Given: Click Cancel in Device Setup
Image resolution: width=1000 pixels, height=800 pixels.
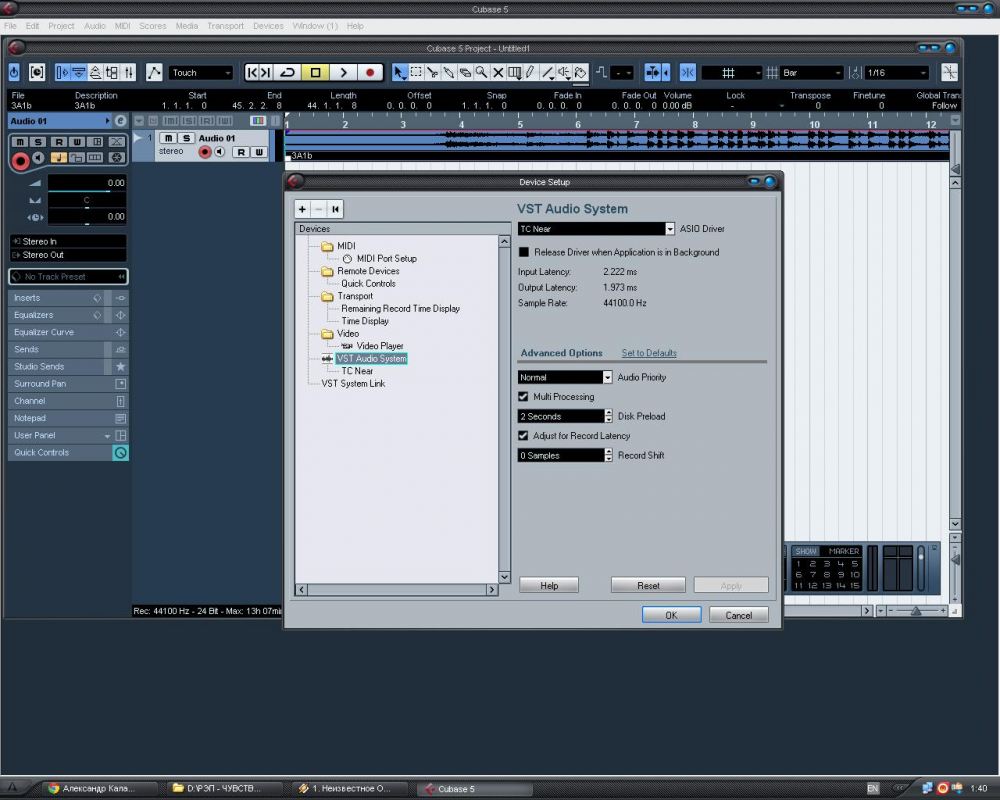Looking at the screenshot, I should 739,615.
